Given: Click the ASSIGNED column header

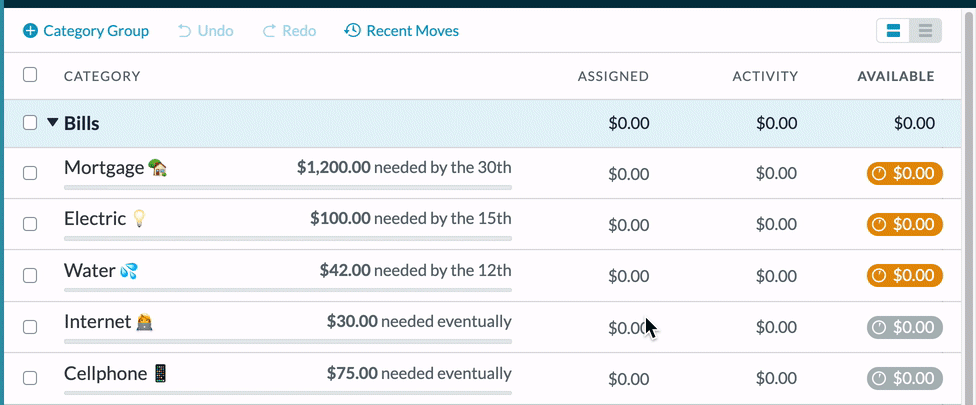Looking at the screenshot, I should coord(613,77).
